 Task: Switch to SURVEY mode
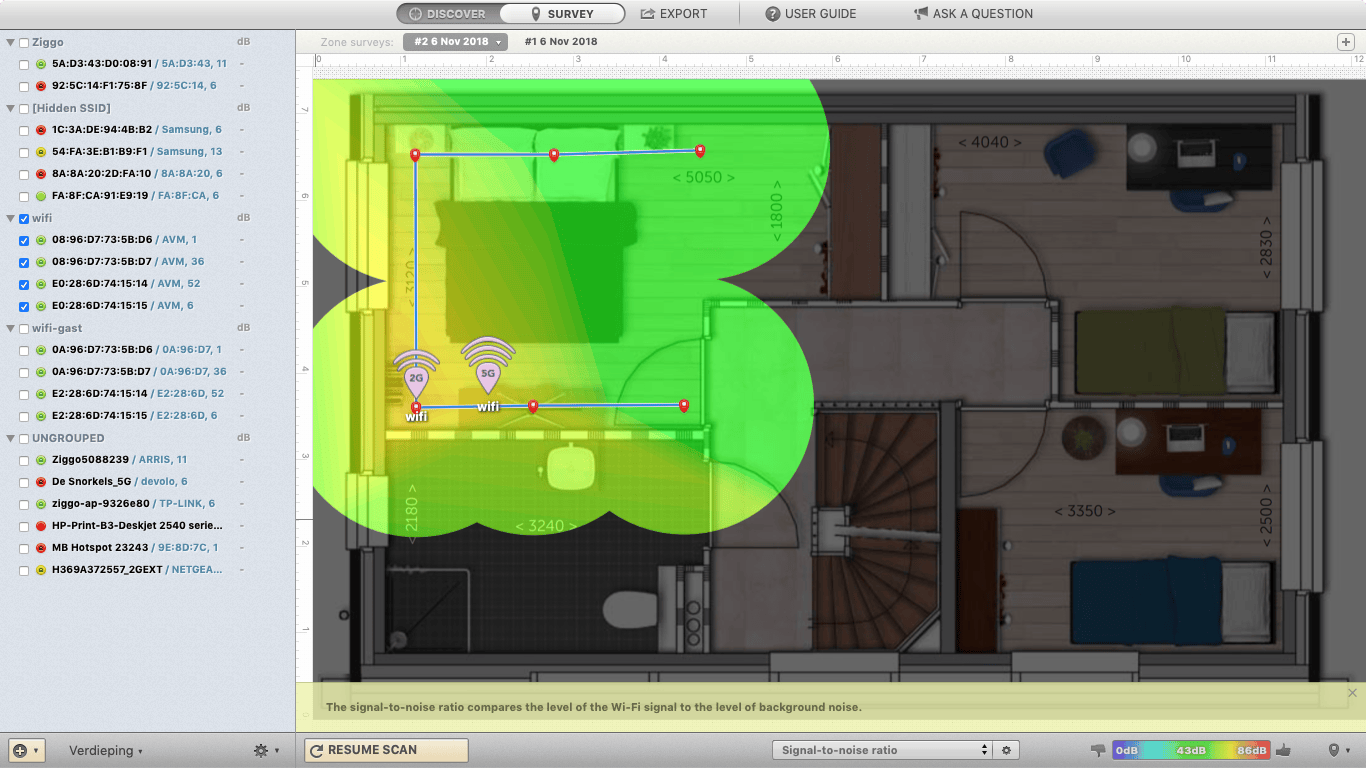click(x=563, y=14)
